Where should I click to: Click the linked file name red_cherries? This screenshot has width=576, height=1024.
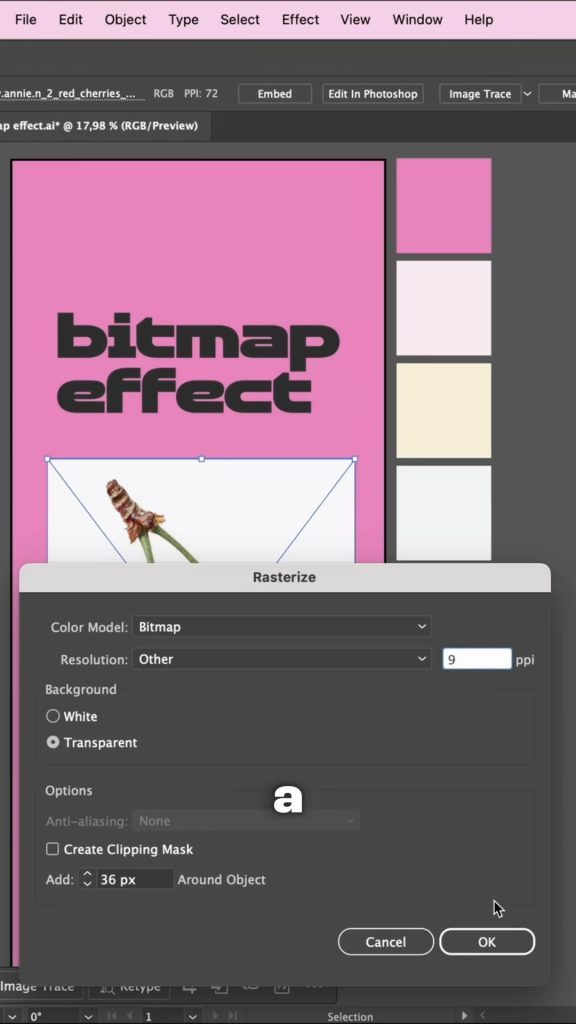point(72,93)
